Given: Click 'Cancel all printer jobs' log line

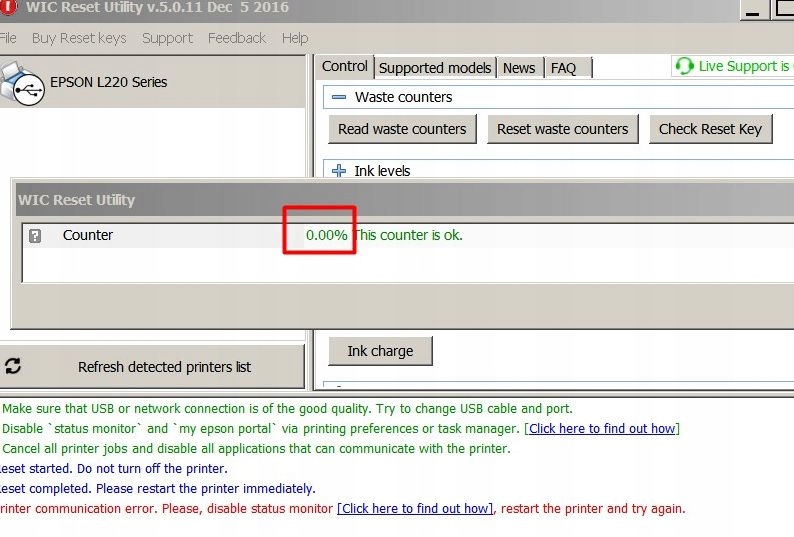Looking at the screenshot, I should tap(256, 449).
